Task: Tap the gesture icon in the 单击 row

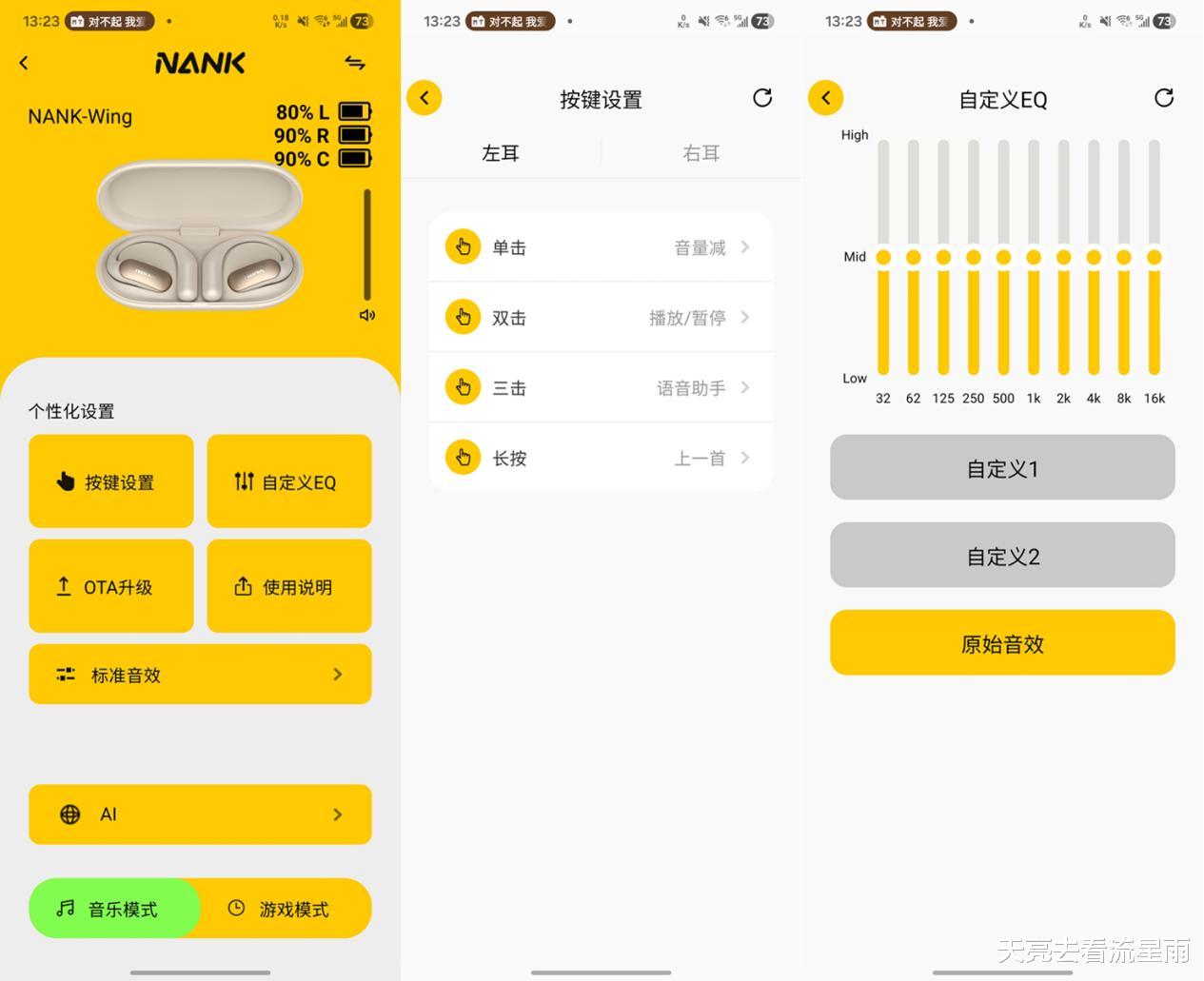Action: (463, 247)
